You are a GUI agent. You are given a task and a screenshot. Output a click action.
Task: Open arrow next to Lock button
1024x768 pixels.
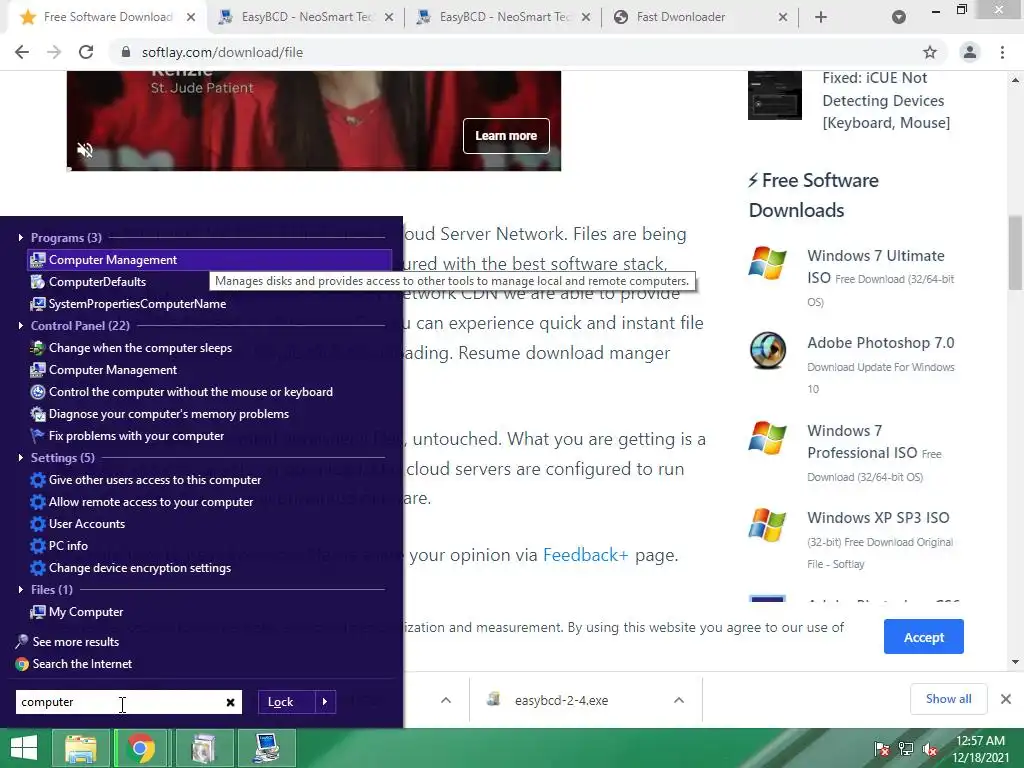click(x=325, y=702)
